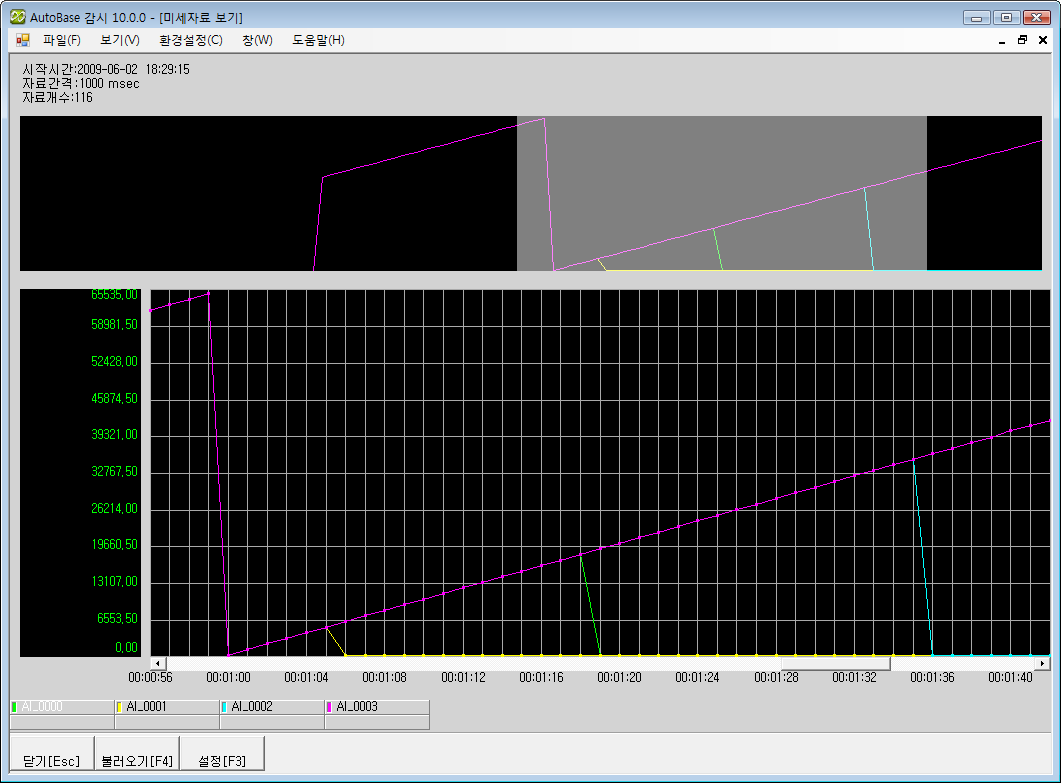Close the inner 미세자료 보기 child window
This screenshot has width=1061, height=783.
click(x=1043, y=40)
